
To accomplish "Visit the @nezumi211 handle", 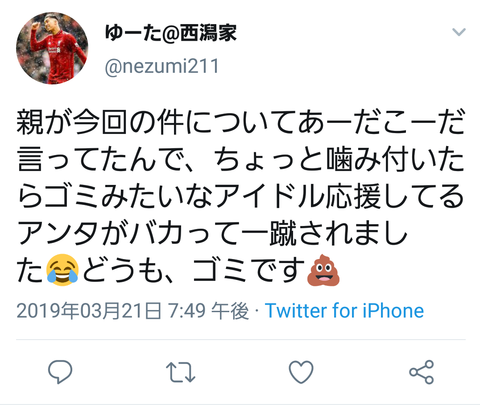I will point(162,66).
